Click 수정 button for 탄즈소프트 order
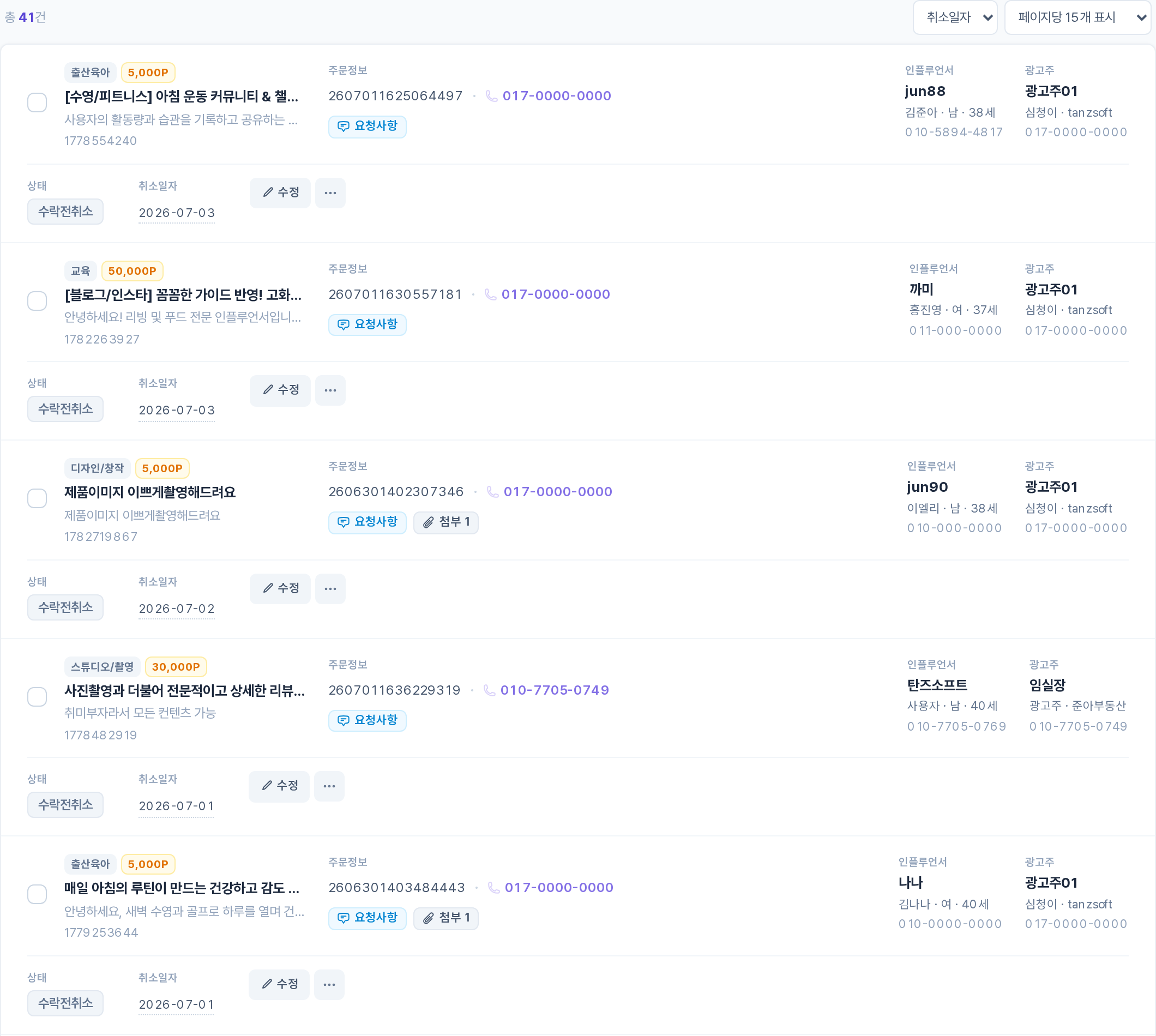Screen dimensions: 1156x1036 point(279,786)
